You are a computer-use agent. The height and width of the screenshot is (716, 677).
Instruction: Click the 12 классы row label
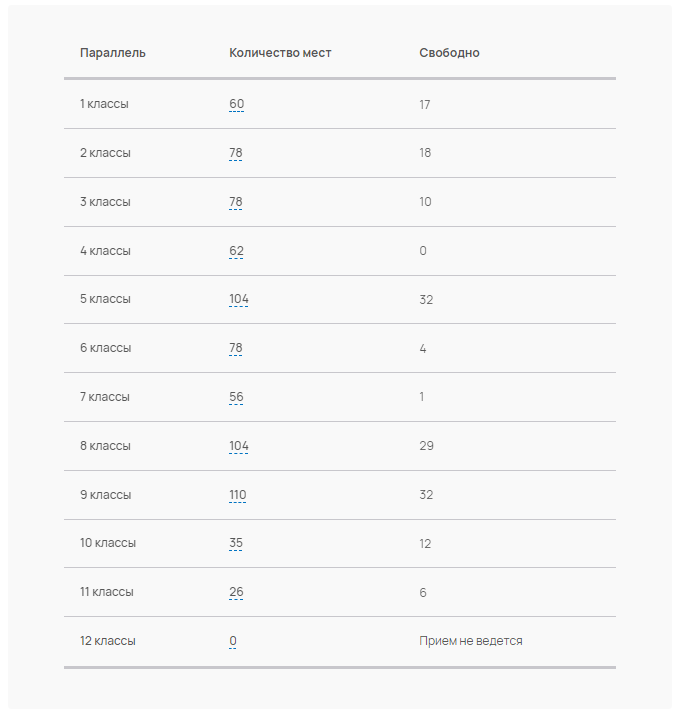click(x=108, y=641)
